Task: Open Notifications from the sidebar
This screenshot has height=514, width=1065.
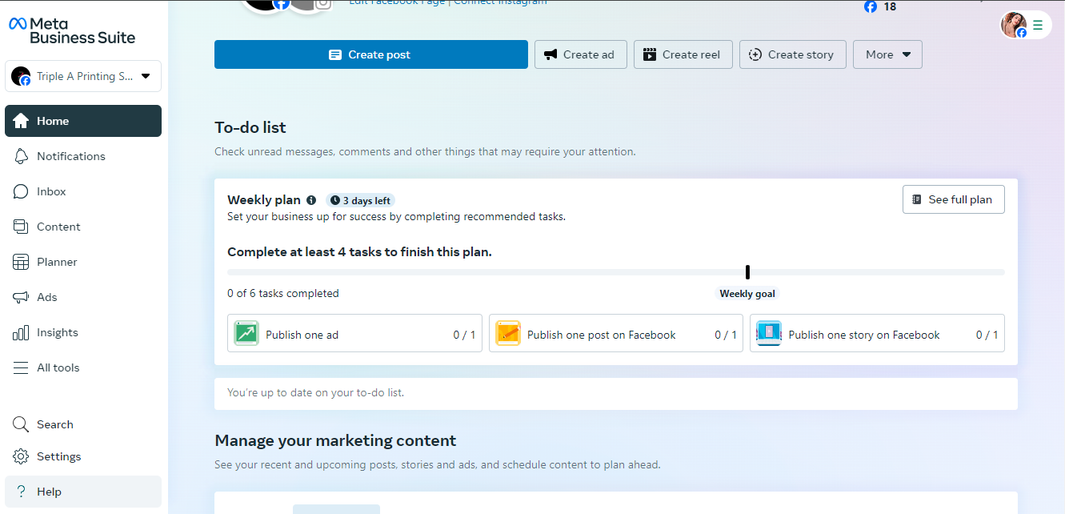Action: [83, 156]
